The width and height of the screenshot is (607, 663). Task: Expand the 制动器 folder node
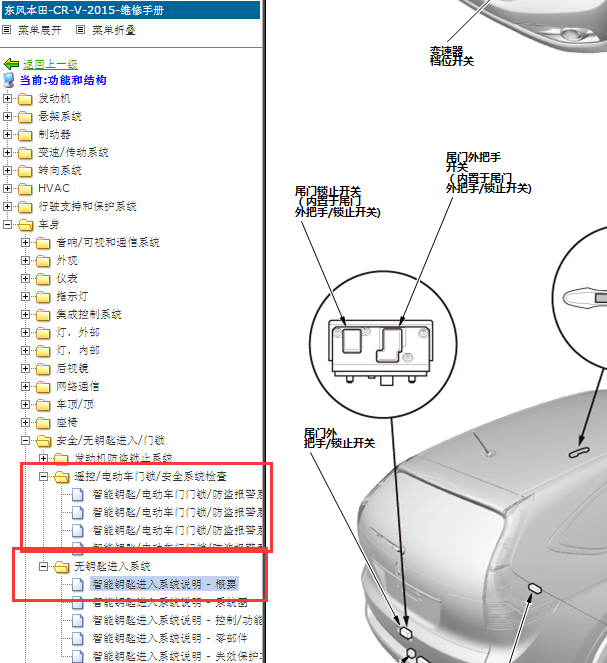(7, 134)
